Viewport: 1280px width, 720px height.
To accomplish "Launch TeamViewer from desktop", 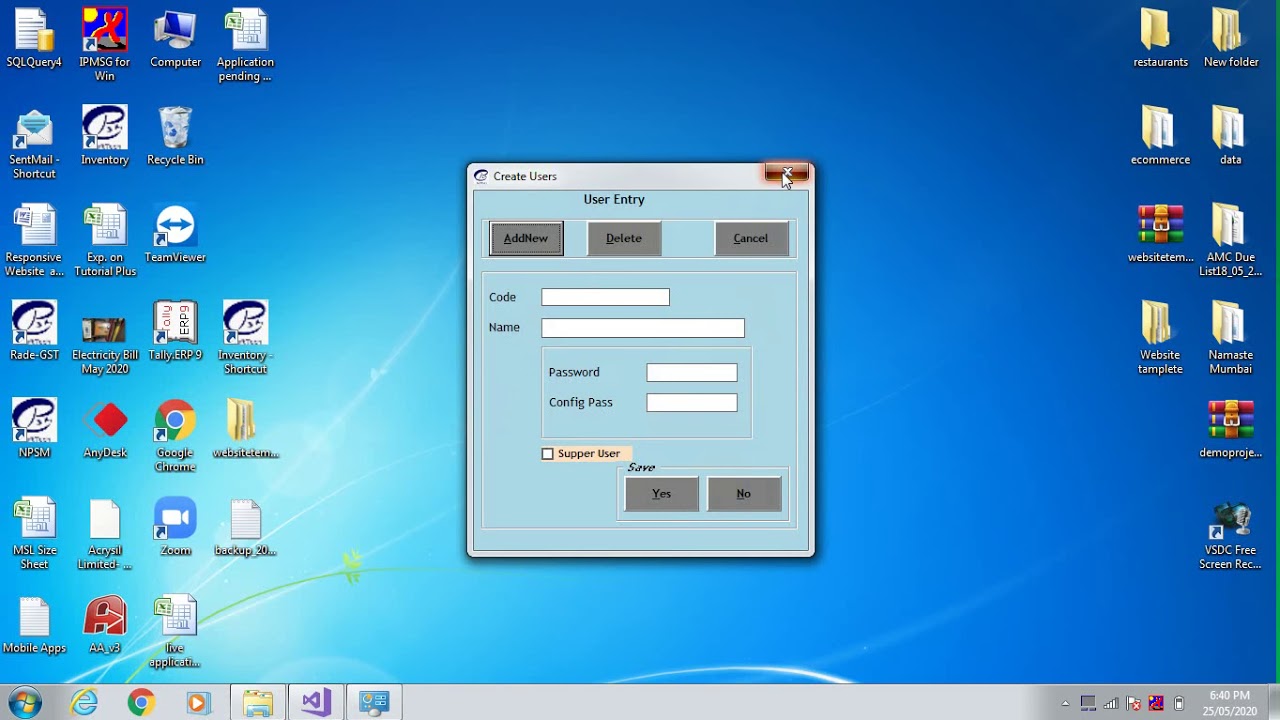I will pos(175,234).
